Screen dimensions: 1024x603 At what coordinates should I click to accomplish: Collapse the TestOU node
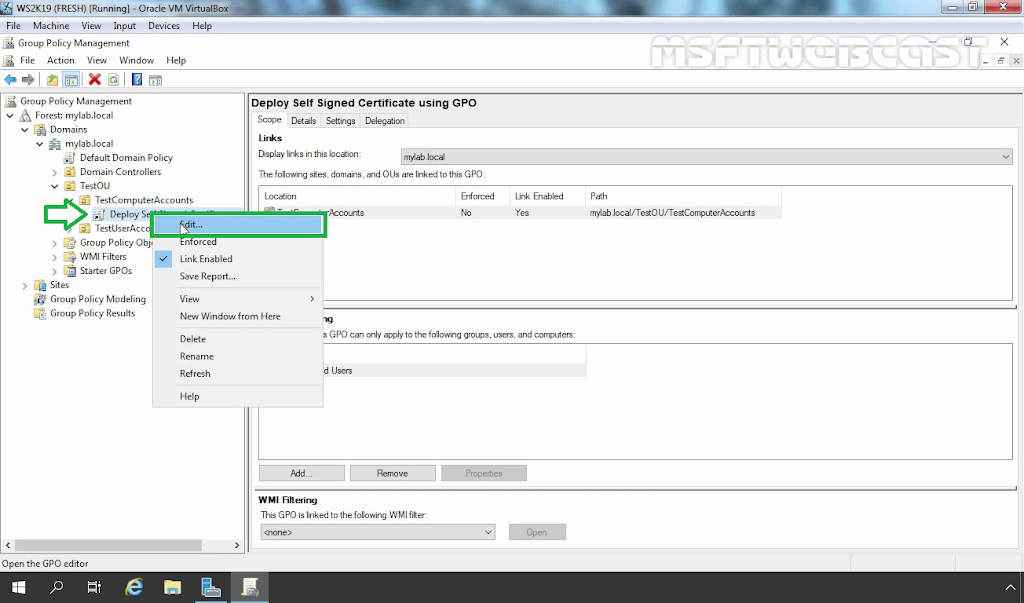(55, 186)
